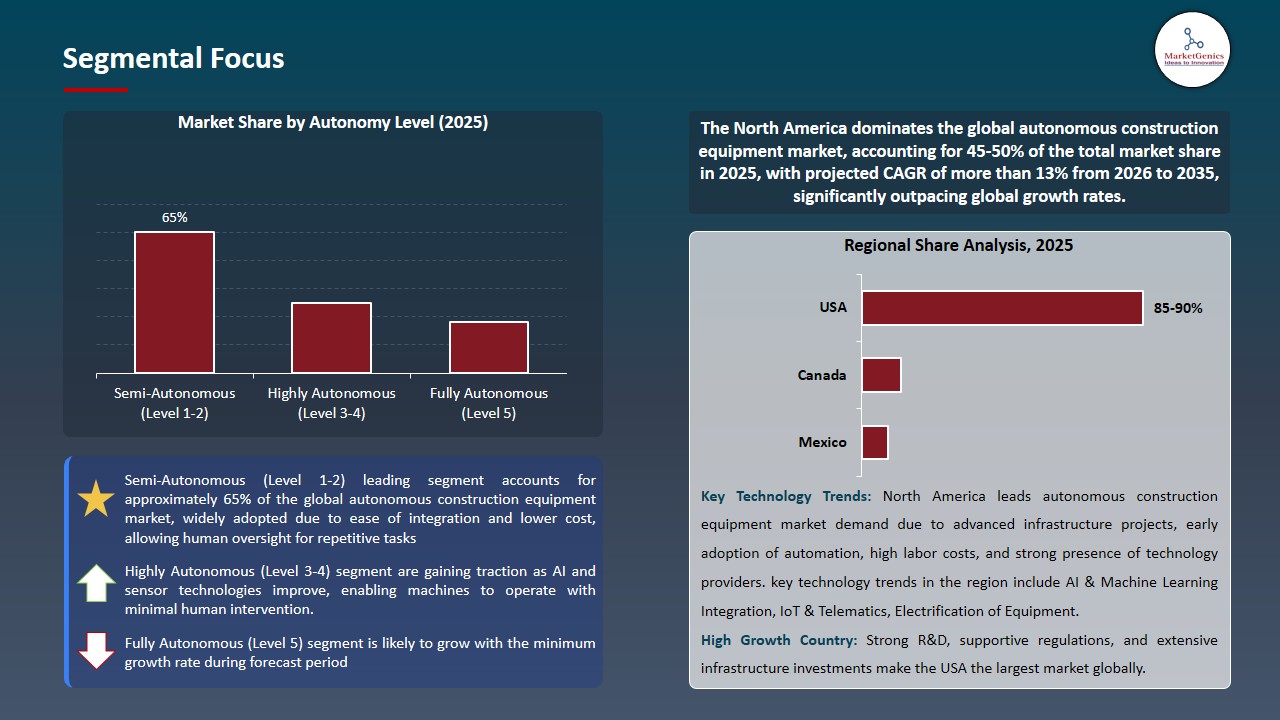Click the green up arrow icon
Screen dimensions: 1280x720
pyautogui.click(x=96, y=581)
